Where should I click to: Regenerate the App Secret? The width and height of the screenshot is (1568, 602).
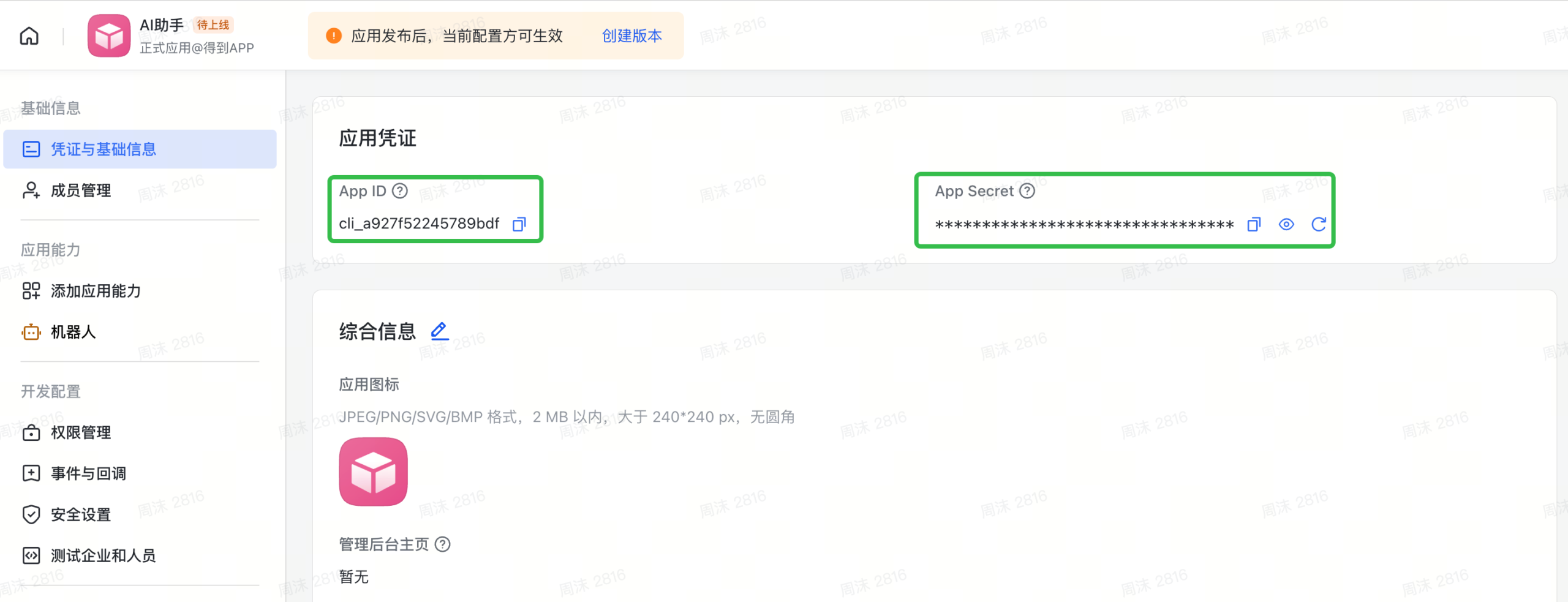(x=1318, y=224)
